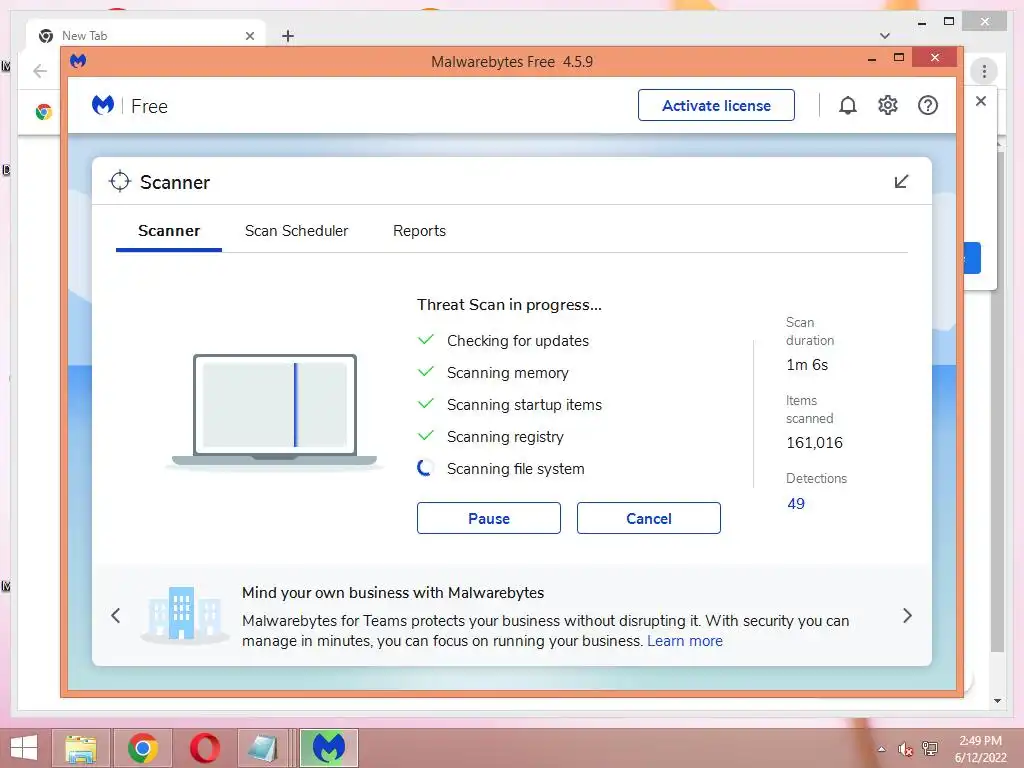1024x768 pixels.
Task: Show the next promo with right chevron
Action: 907,615
